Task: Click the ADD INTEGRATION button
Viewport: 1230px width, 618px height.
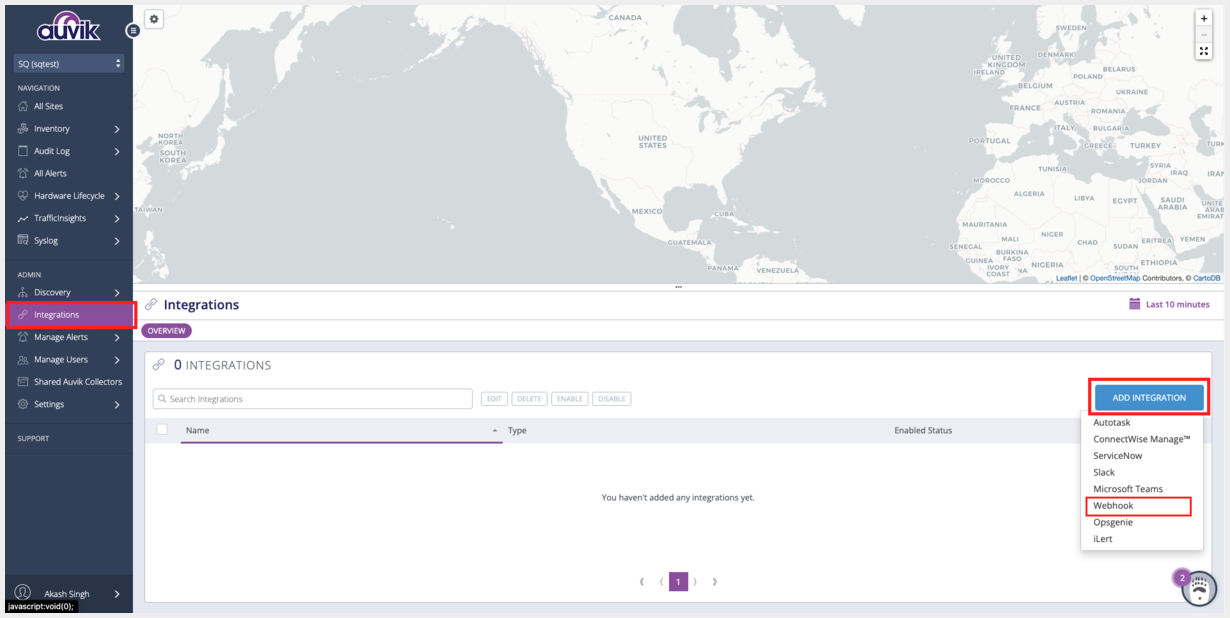Action: 1148,397
